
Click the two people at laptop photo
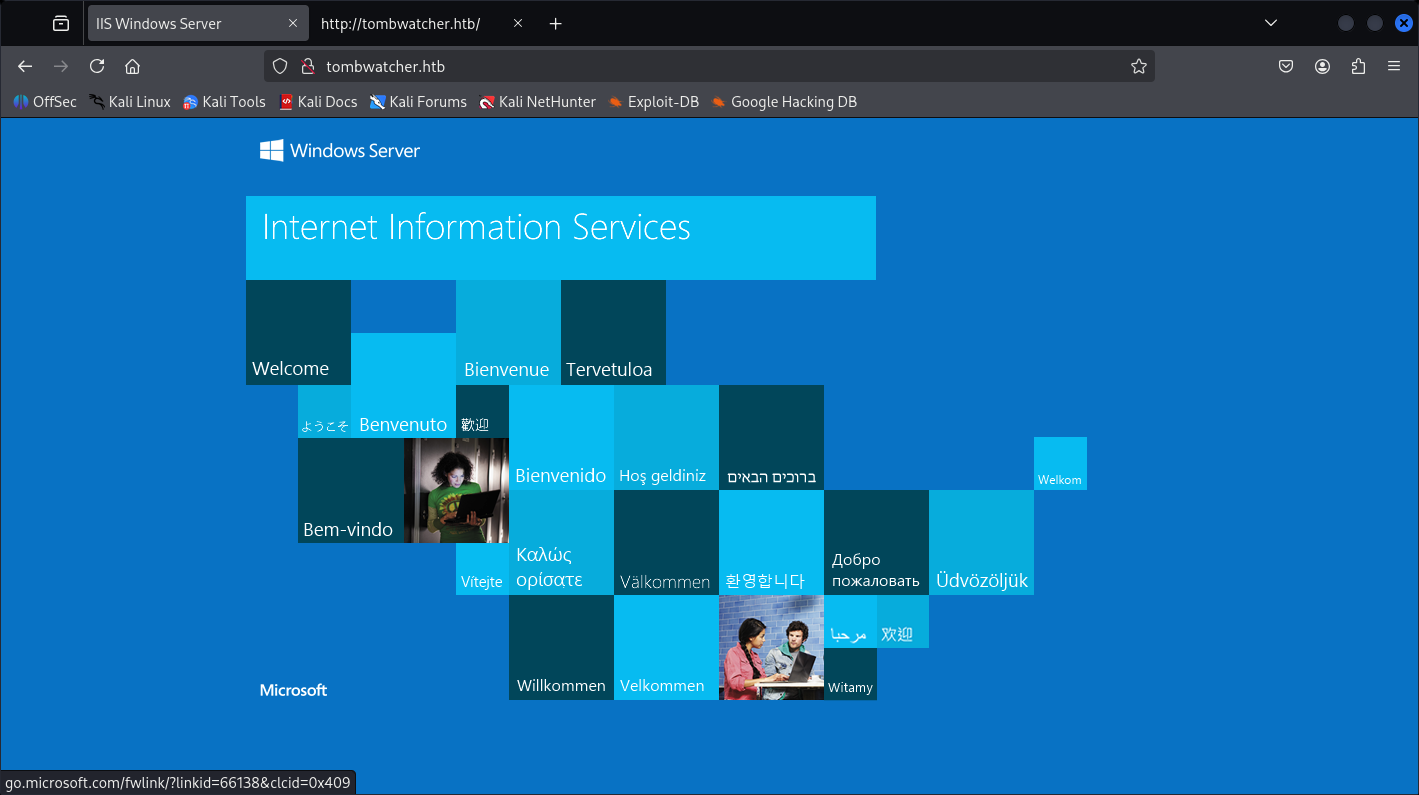click(771, 647)
